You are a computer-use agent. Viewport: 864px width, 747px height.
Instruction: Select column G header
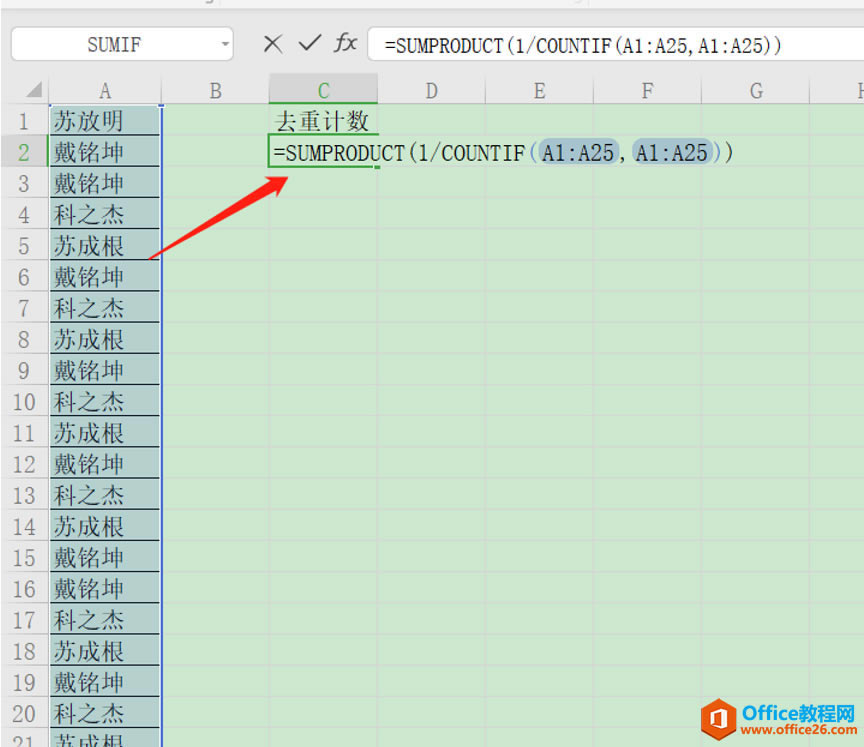(x=756, y=90)
